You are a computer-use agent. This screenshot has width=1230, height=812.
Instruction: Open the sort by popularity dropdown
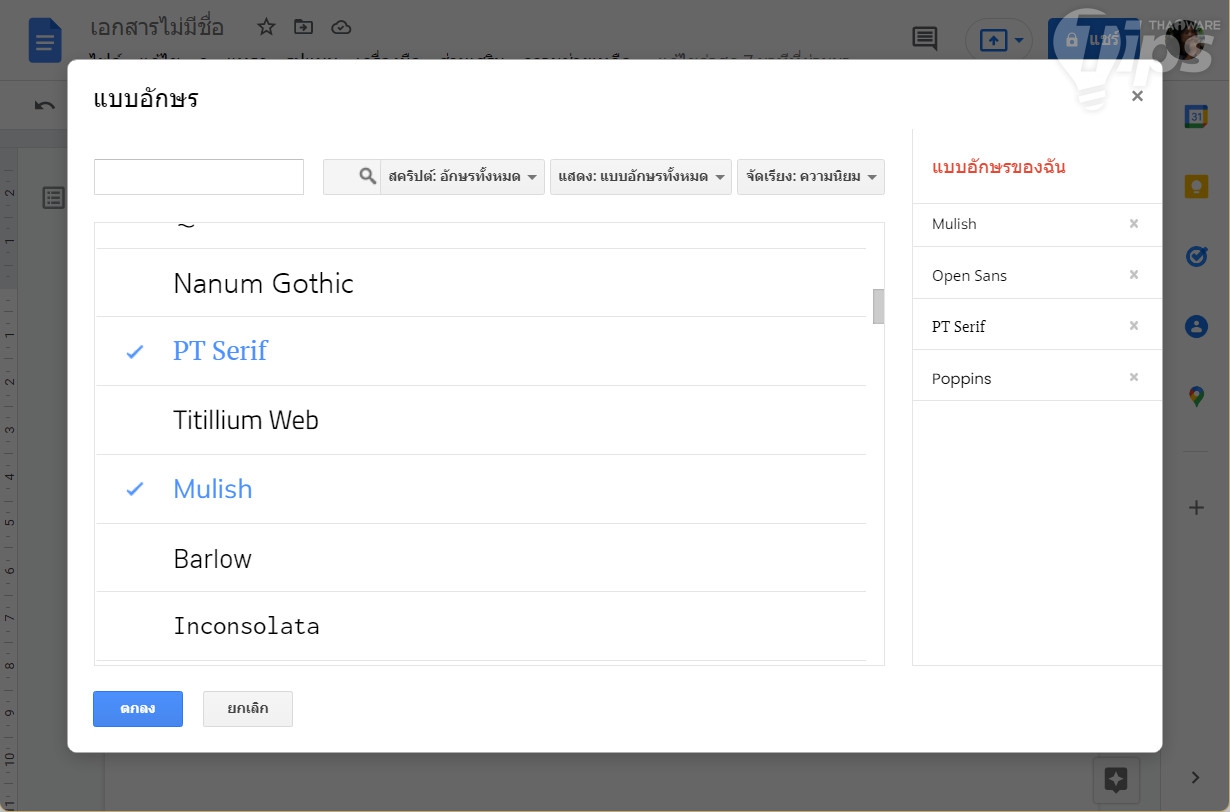click(811, 177)
